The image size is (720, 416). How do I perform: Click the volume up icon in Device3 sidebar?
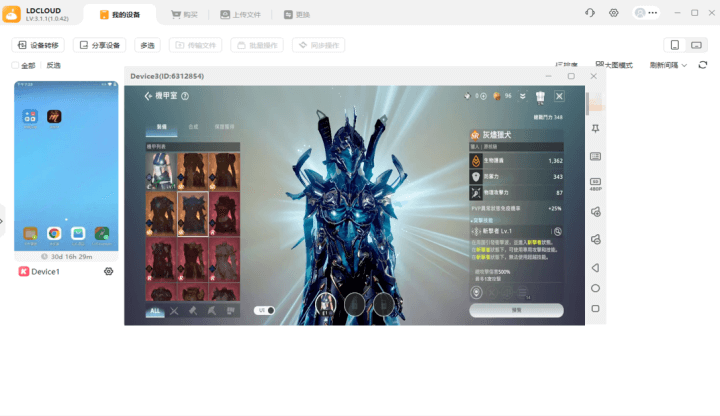point(596,212)
